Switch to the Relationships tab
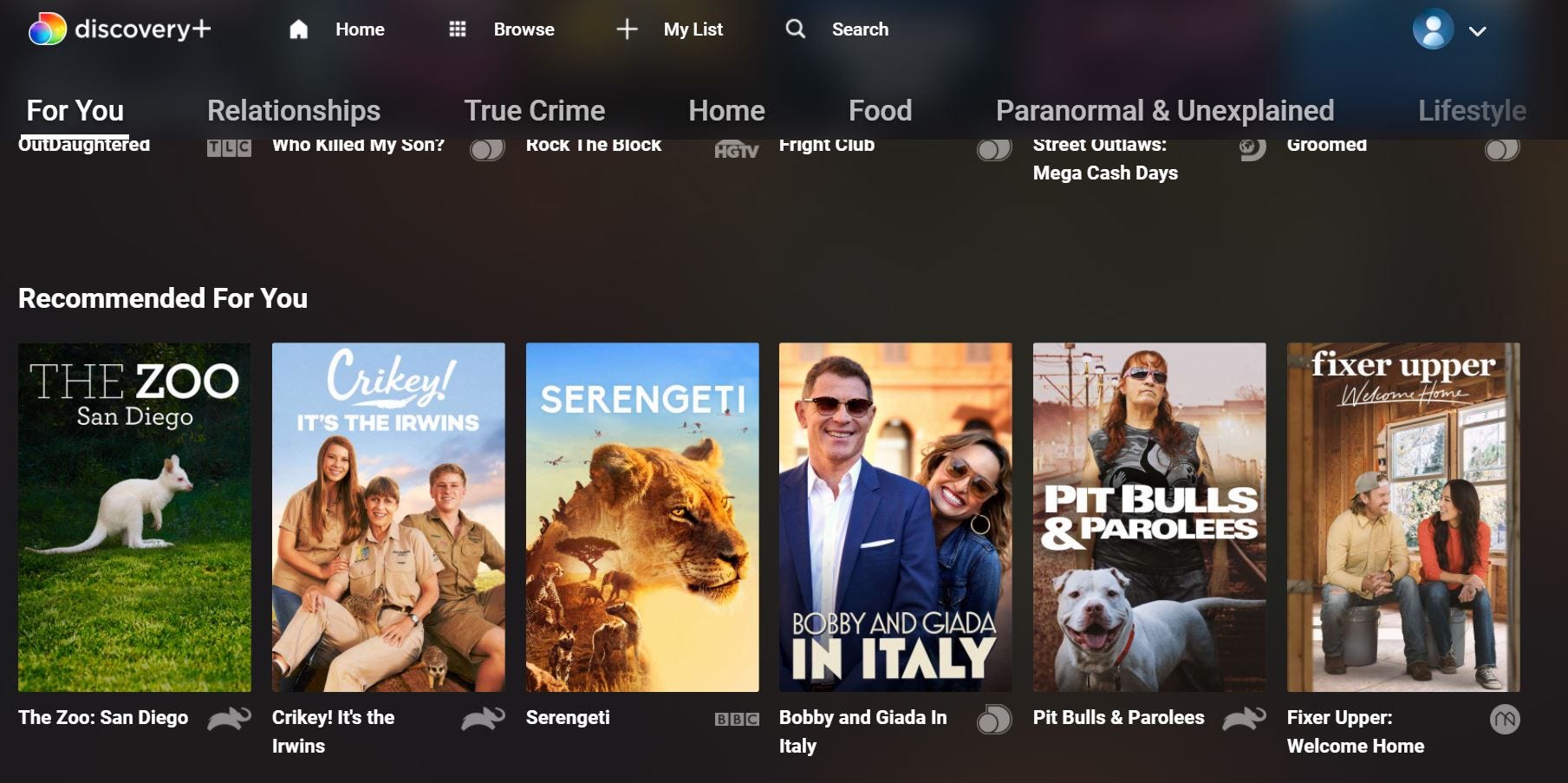Screen dimensions: 1568x783 294,111
